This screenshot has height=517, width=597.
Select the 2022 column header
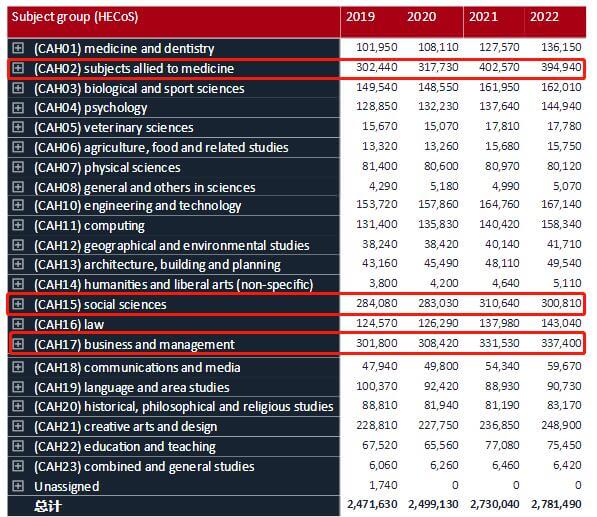[x=544, y=17]
